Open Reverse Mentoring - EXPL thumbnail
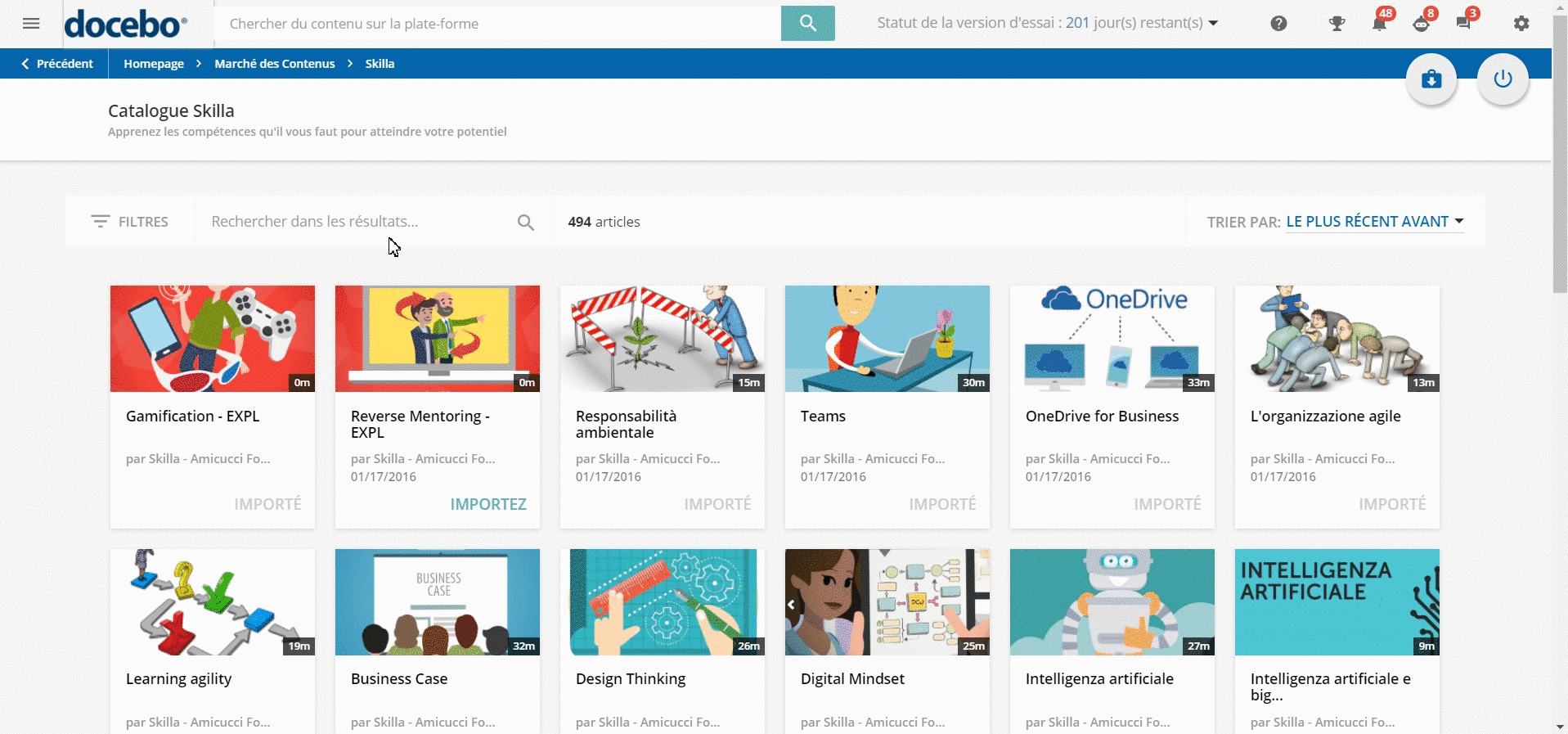1568x734 pixels. tap(438, 339)
